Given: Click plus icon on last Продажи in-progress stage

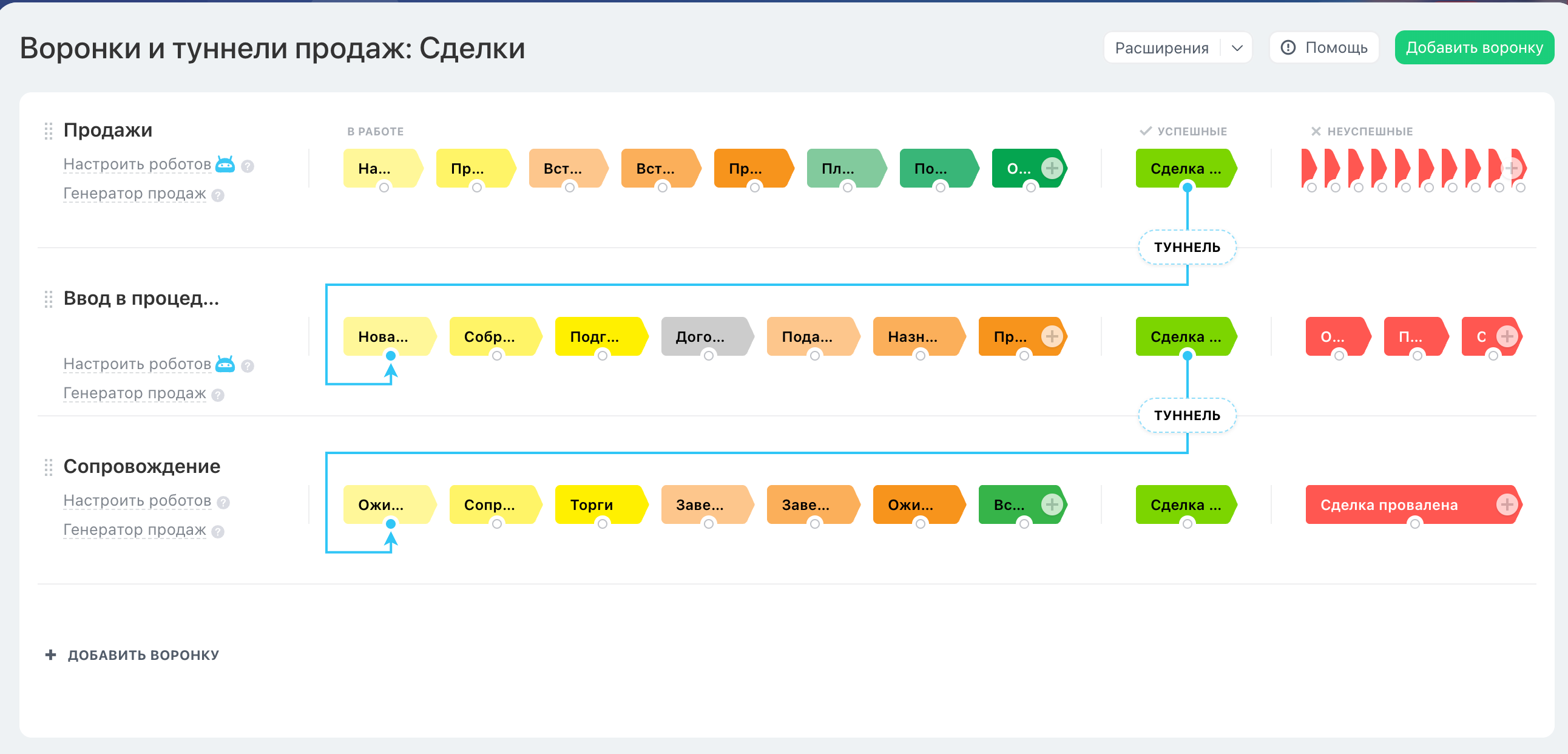Looking at the screenshot, I should pos(1051,168).
